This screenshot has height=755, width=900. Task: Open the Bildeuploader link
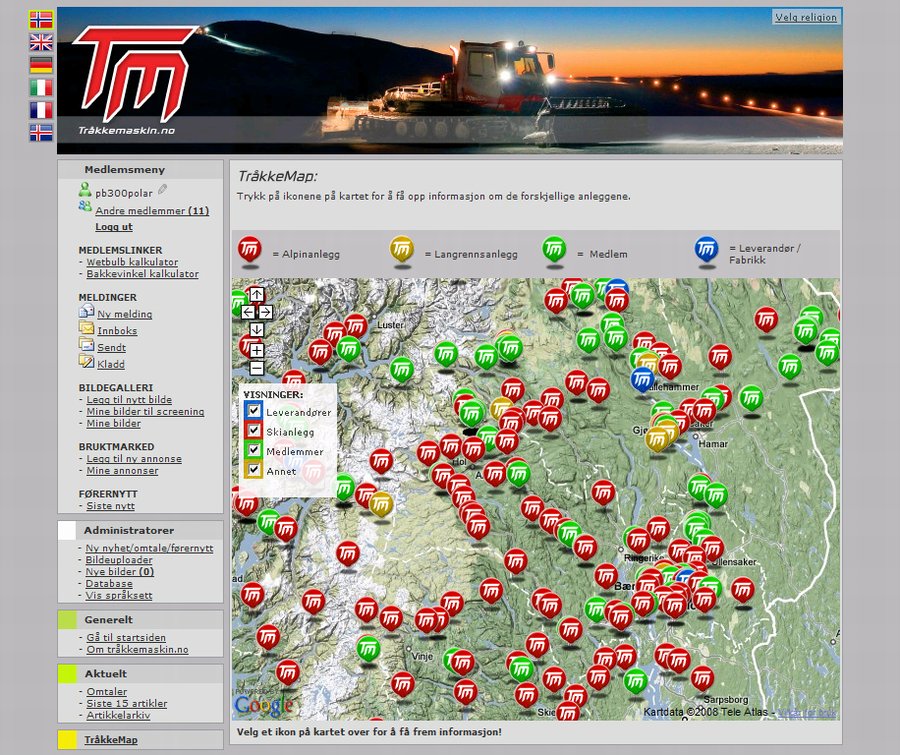(x=119, y=560)
